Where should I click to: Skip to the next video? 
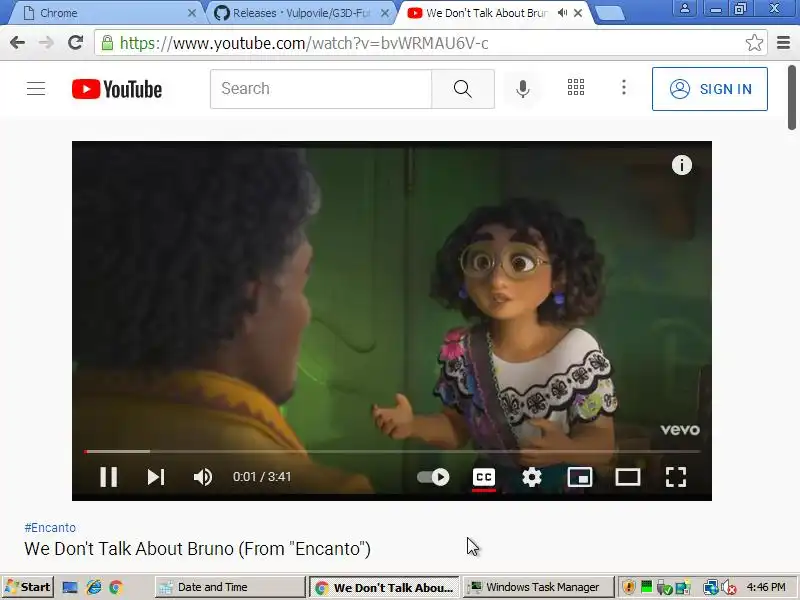pyautogui.click(x=156, y=477)
